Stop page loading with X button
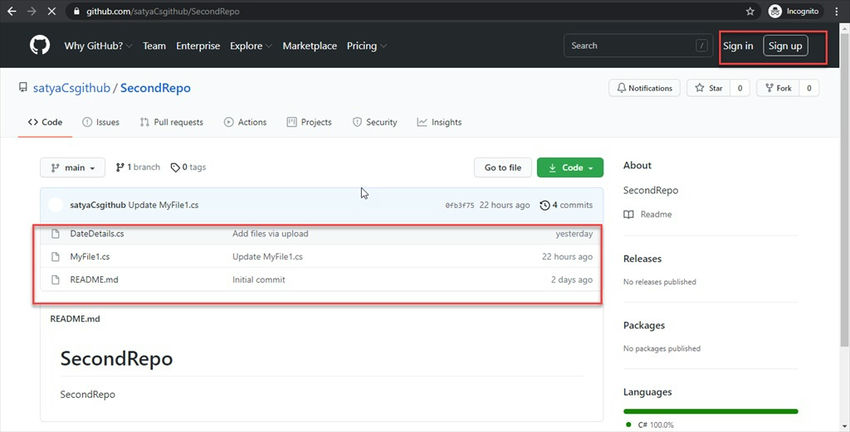Screen dimensions: 850x432 click(x=51, y=11)
